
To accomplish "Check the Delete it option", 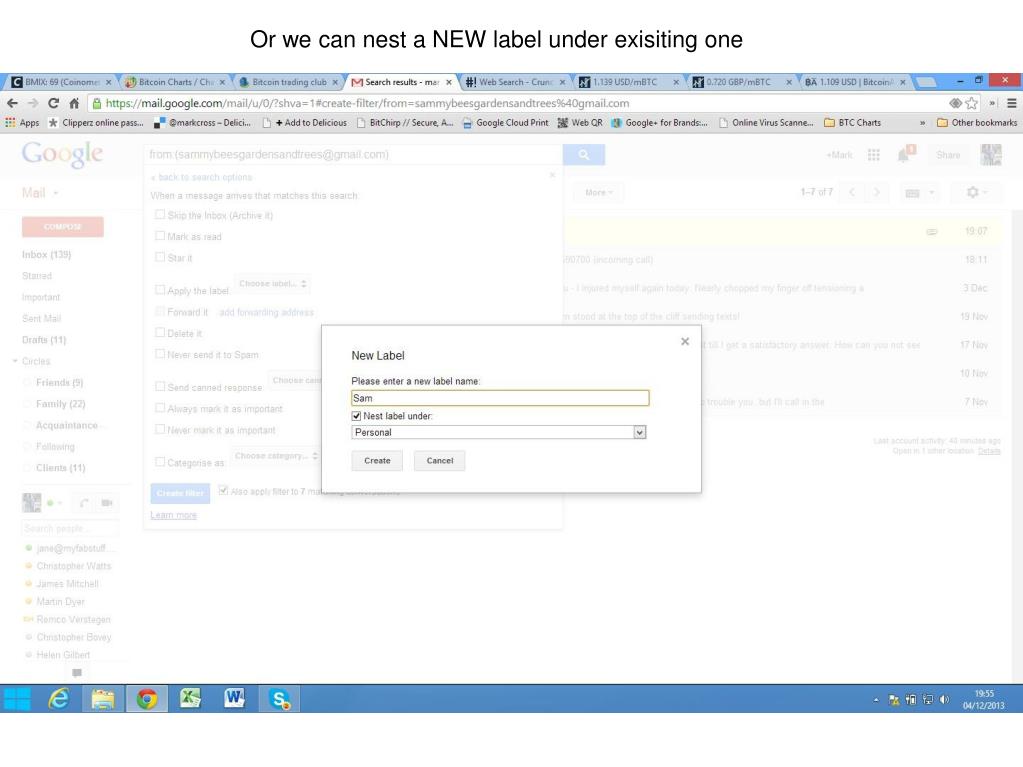I will [x=160, y=333].
